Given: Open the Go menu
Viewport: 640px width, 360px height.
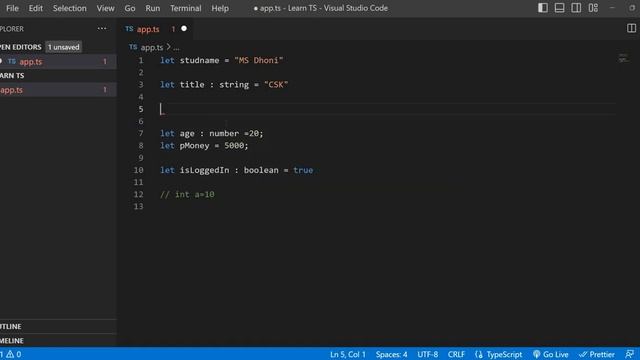Looking at the screenshot, I should [x=130, y=8].
